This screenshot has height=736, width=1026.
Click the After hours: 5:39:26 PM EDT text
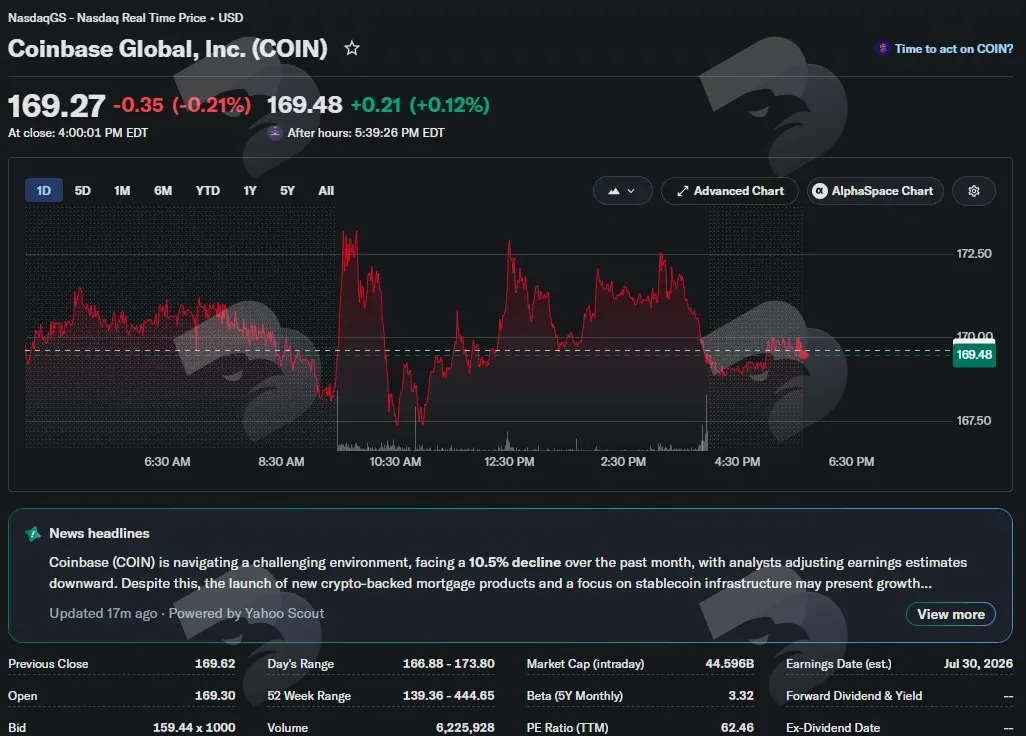coord(366,133)
